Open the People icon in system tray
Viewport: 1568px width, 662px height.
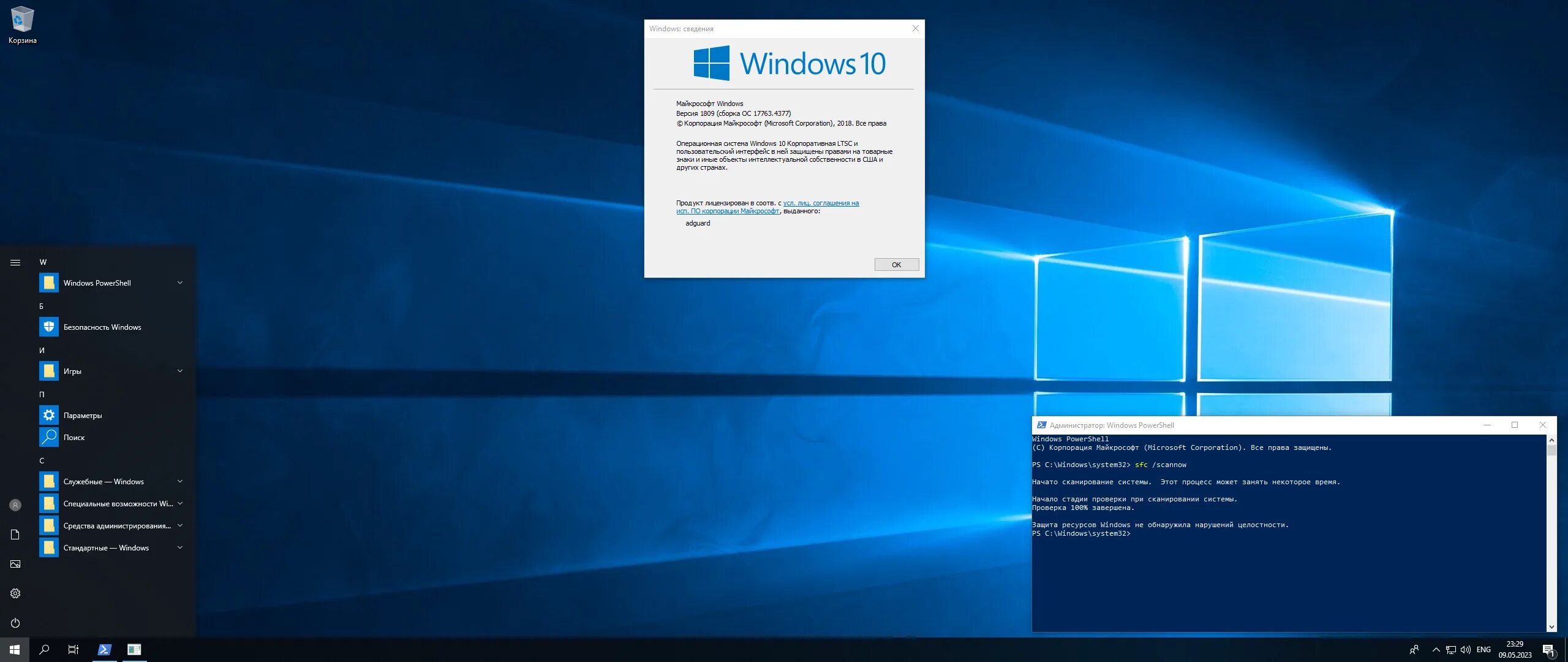1414,650
